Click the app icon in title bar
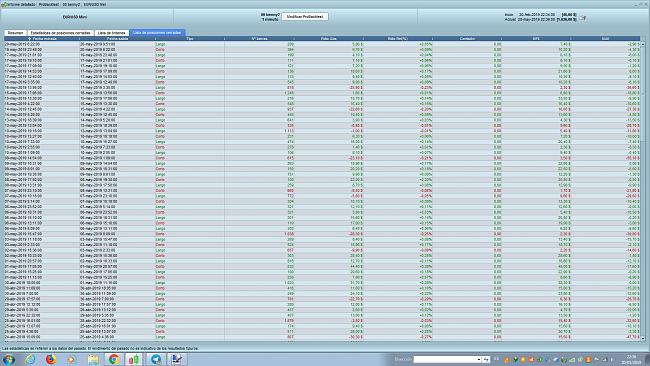Screen dimensions: 650x366 click(x=4, y=4)
